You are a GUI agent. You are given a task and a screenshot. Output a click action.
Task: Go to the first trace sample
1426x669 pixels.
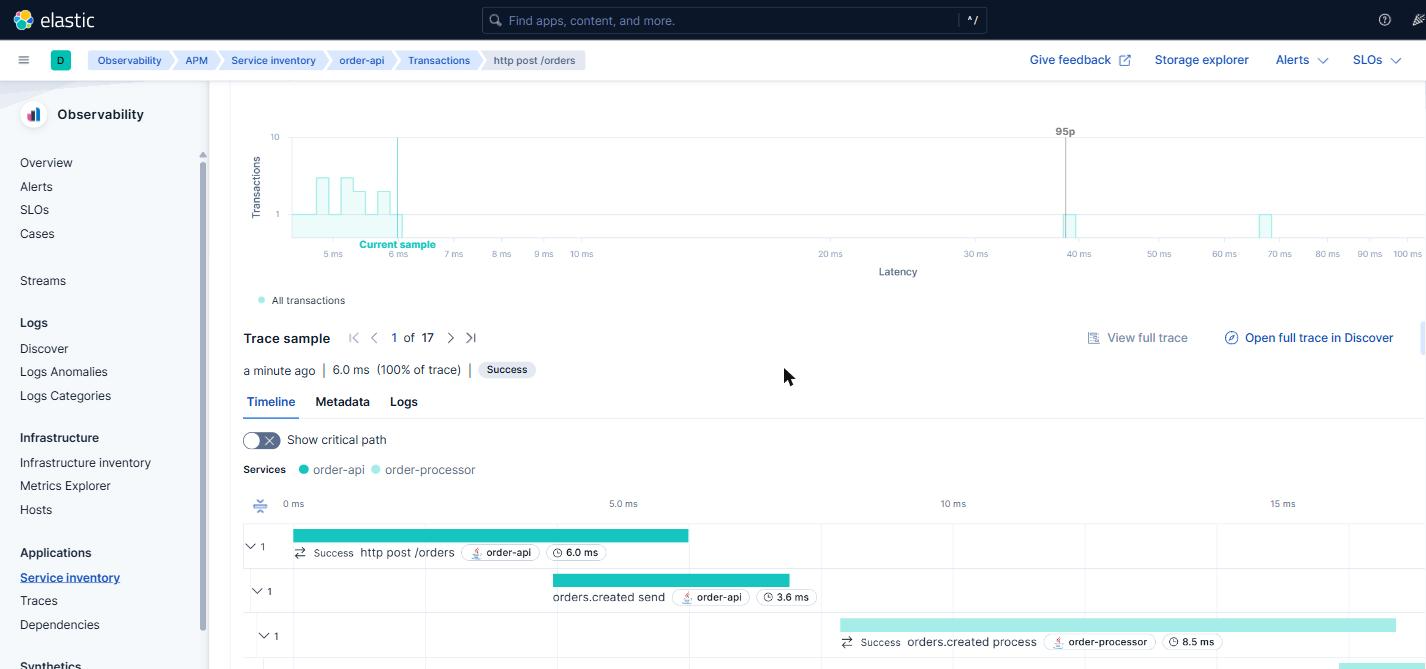pyautogui.click(x=354, y=338)
